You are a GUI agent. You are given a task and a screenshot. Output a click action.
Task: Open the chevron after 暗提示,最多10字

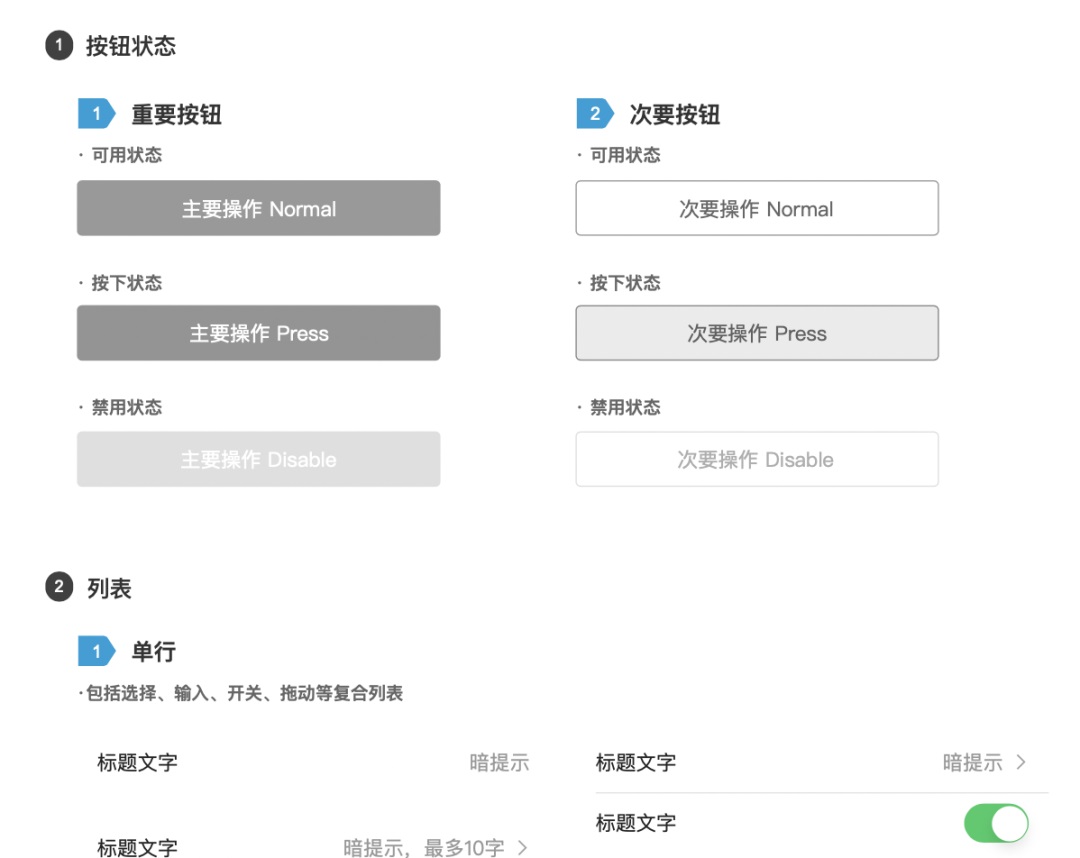523,848
